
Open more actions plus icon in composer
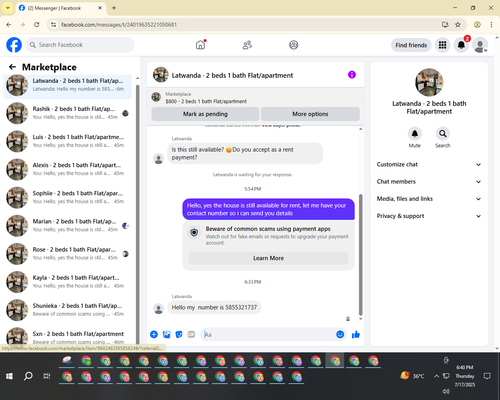[x=154, y=334]
